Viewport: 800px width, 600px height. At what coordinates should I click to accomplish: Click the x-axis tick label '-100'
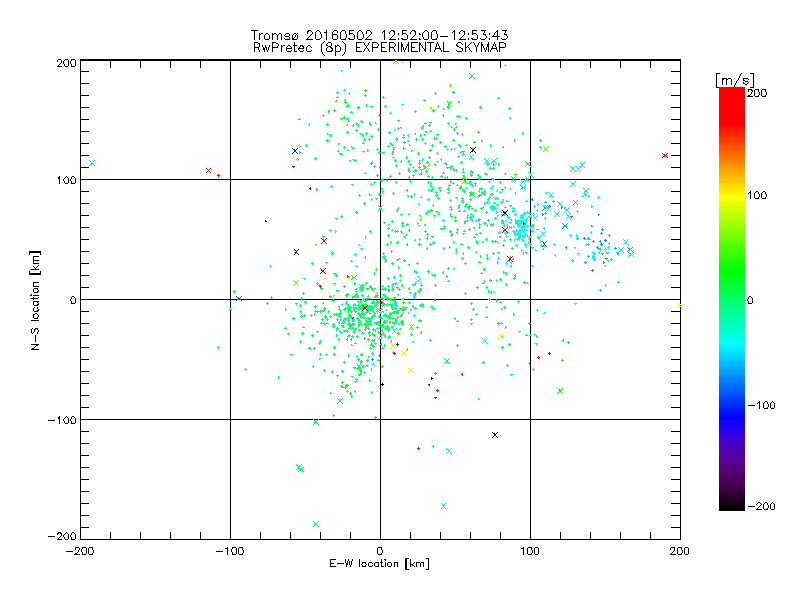[x=230, y=552]
